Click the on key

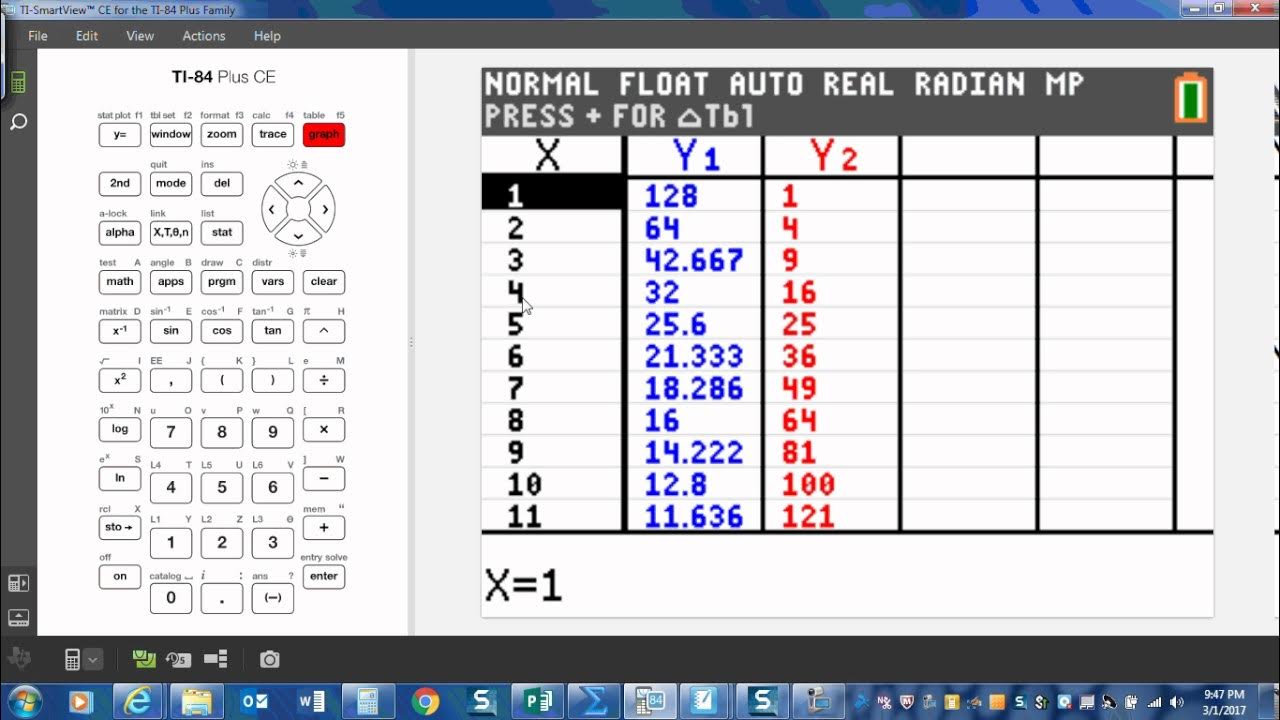tap(120, 576)
